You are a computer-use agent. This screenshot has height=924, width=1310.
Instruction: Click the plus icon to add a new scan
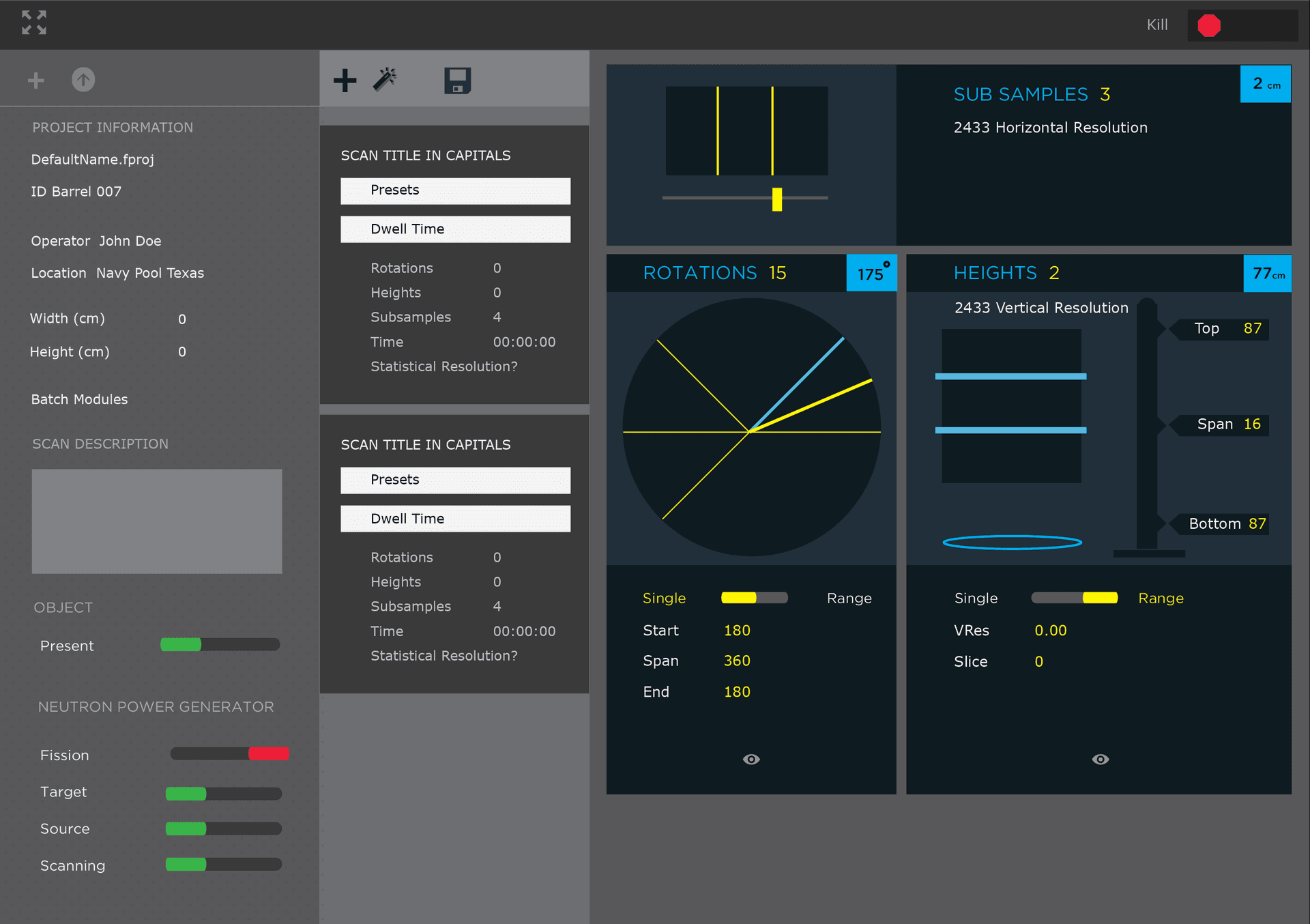345,80
